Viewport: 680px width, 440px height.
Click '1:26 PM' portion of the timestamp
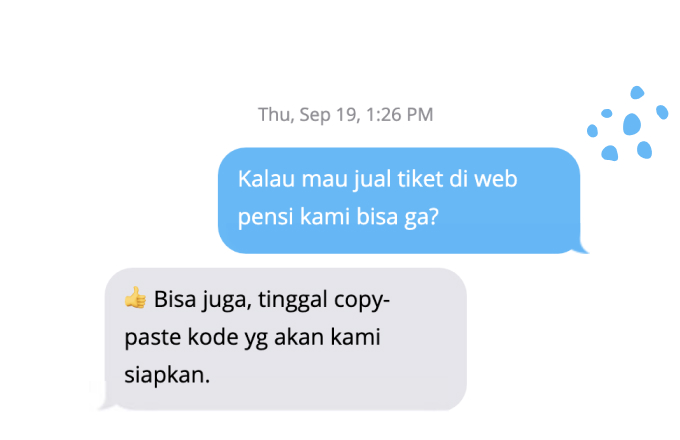click(399, 115)
